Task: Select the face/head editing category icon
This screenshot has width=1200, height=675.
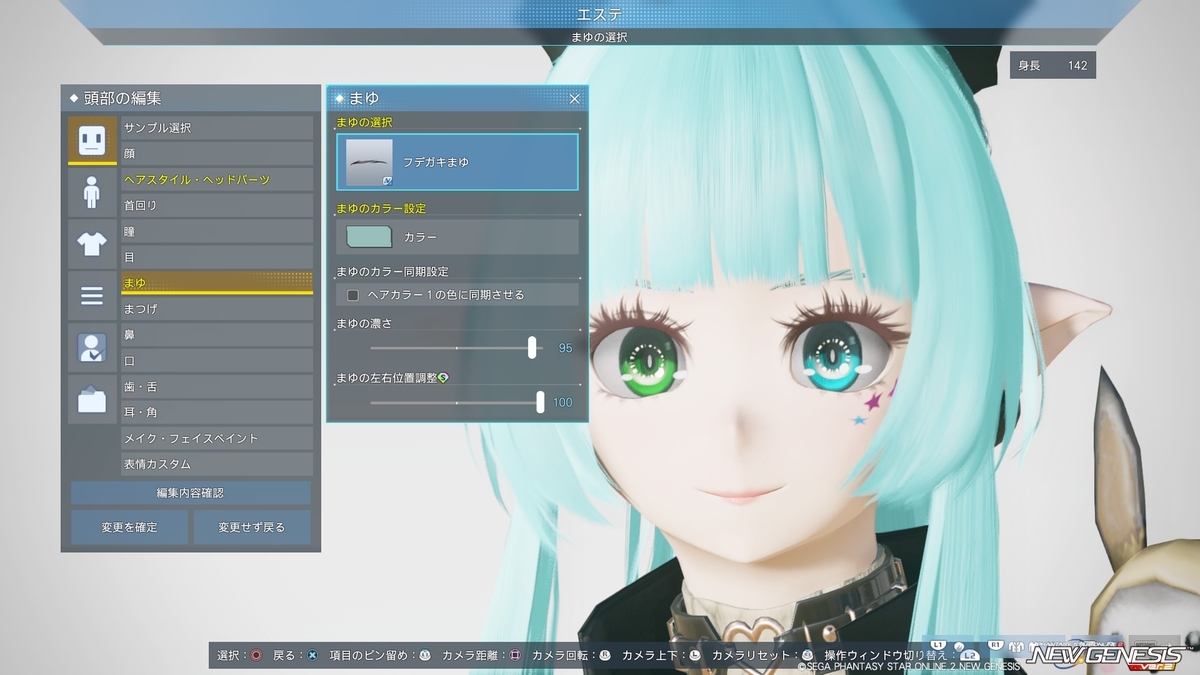Action: pos(92,140)
